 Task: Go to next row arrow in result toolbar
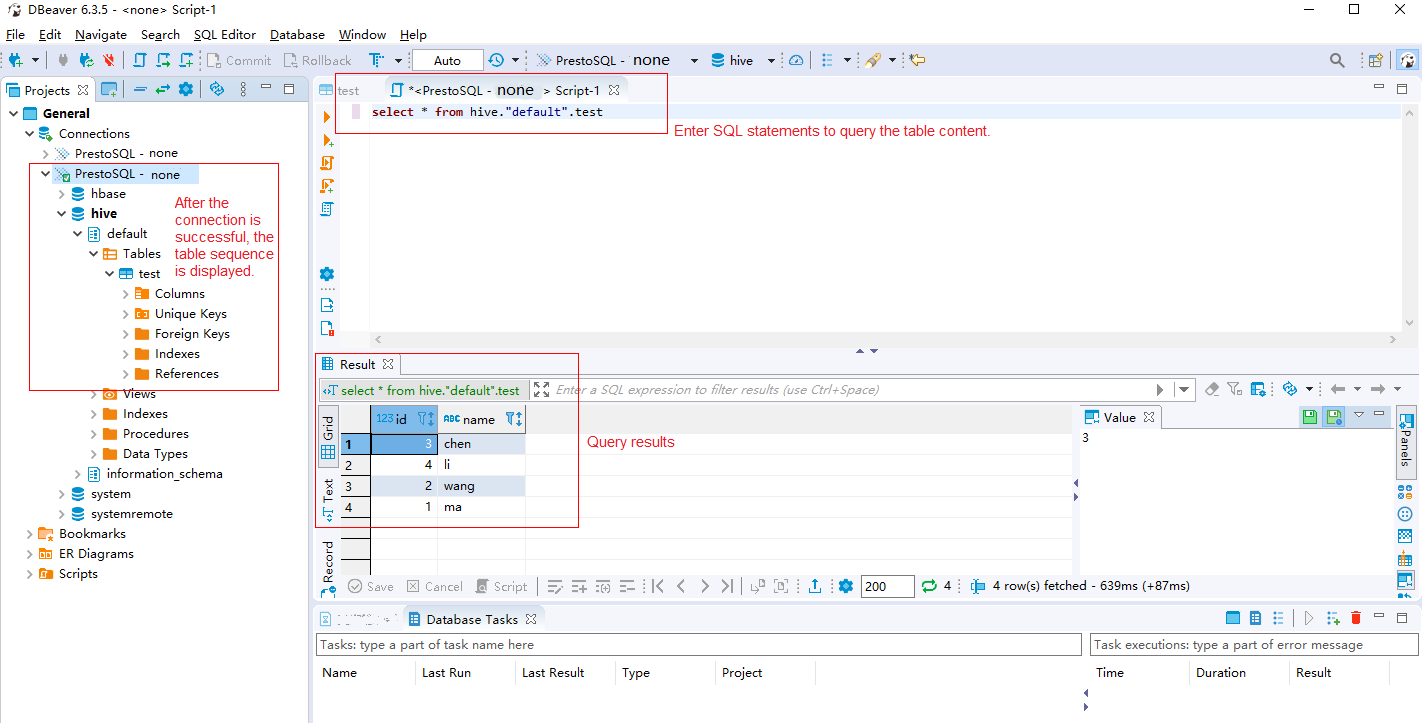[704, 586]
